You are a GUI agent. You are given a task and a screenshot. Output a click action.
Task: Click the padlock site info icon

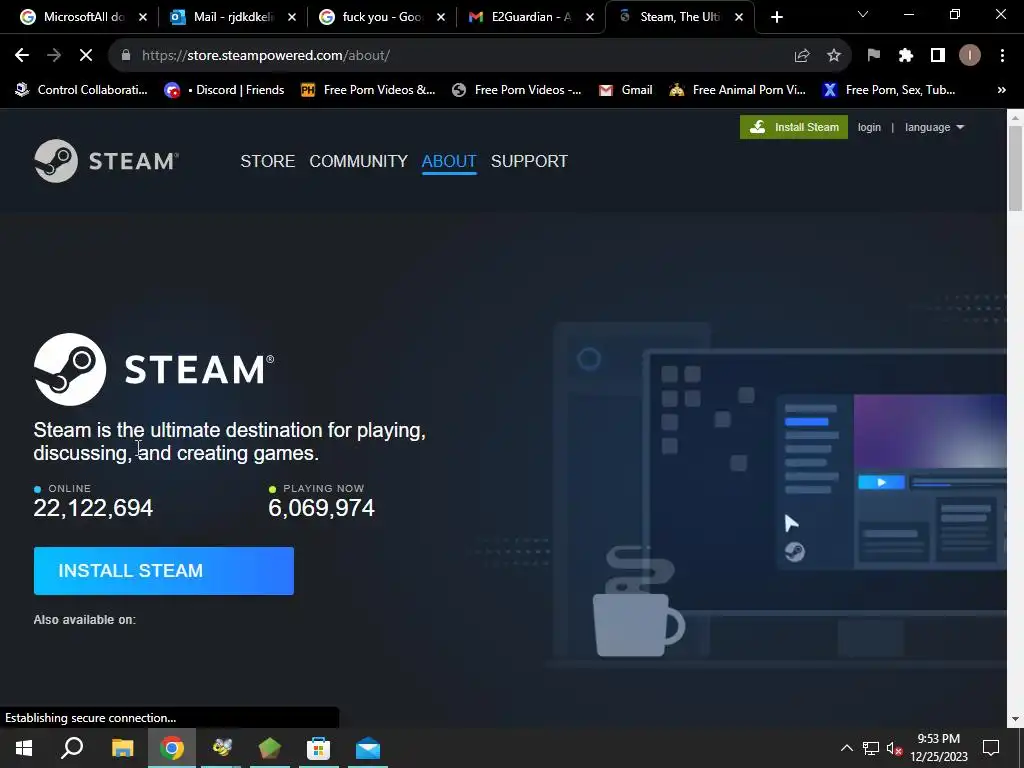125,56
